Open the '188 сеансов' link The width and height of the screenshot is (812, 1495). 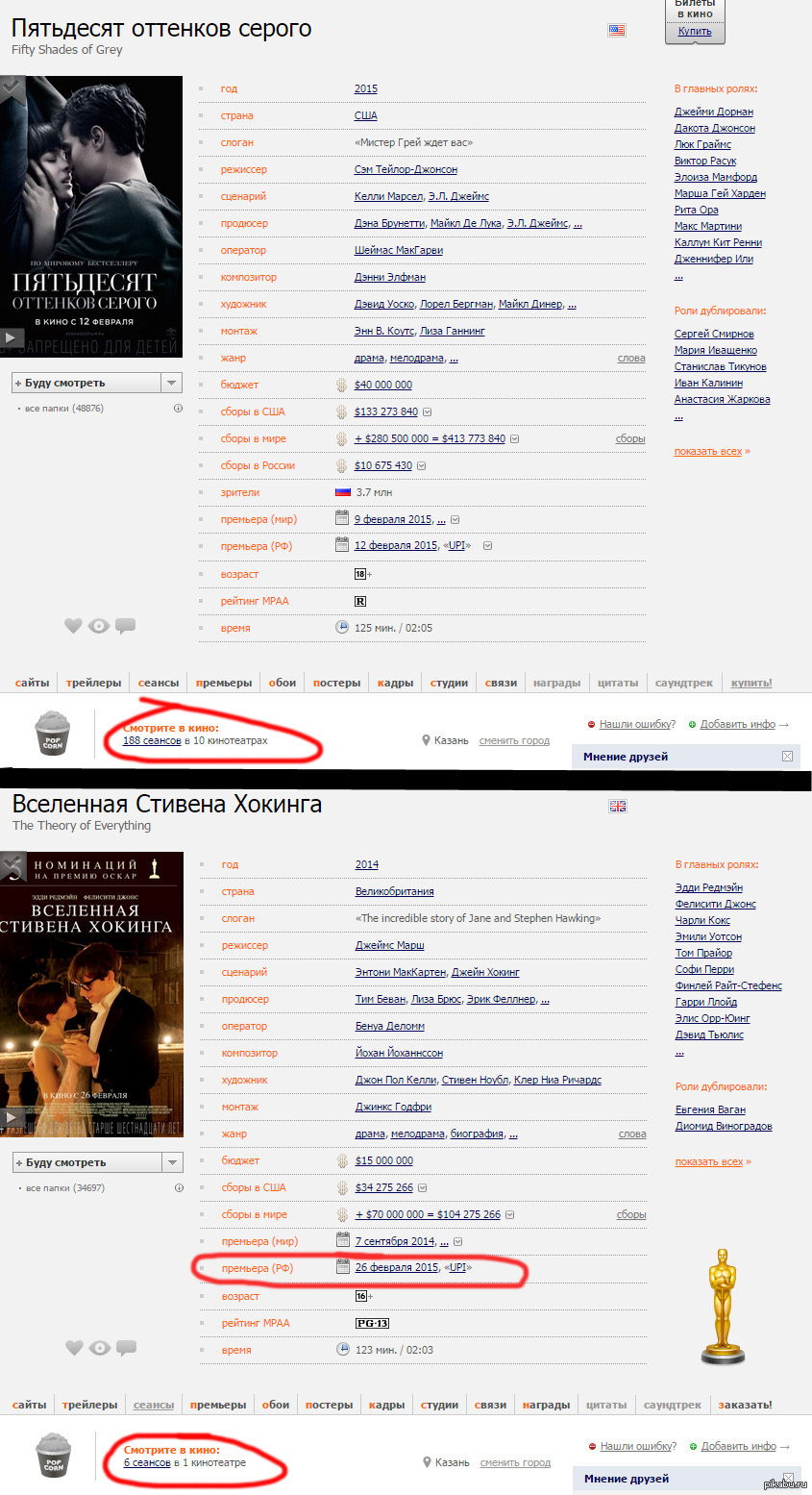(x=152, y=740)
